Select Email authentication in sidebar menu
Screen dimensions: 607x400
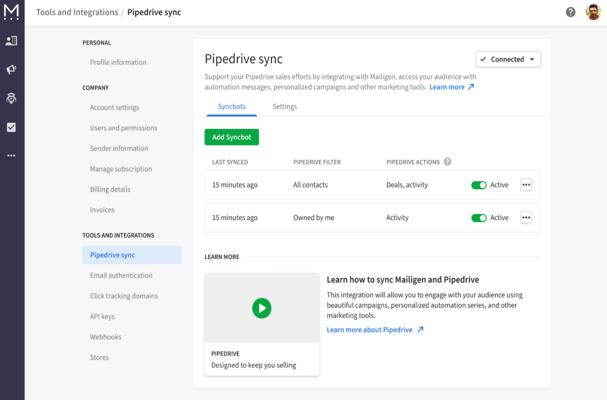point(121,275)
